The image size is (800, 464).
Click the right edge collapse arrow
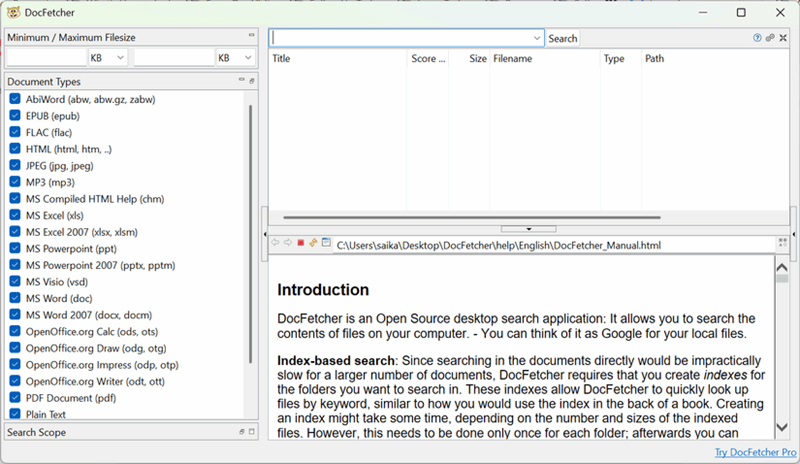click(x=794, y=234)
